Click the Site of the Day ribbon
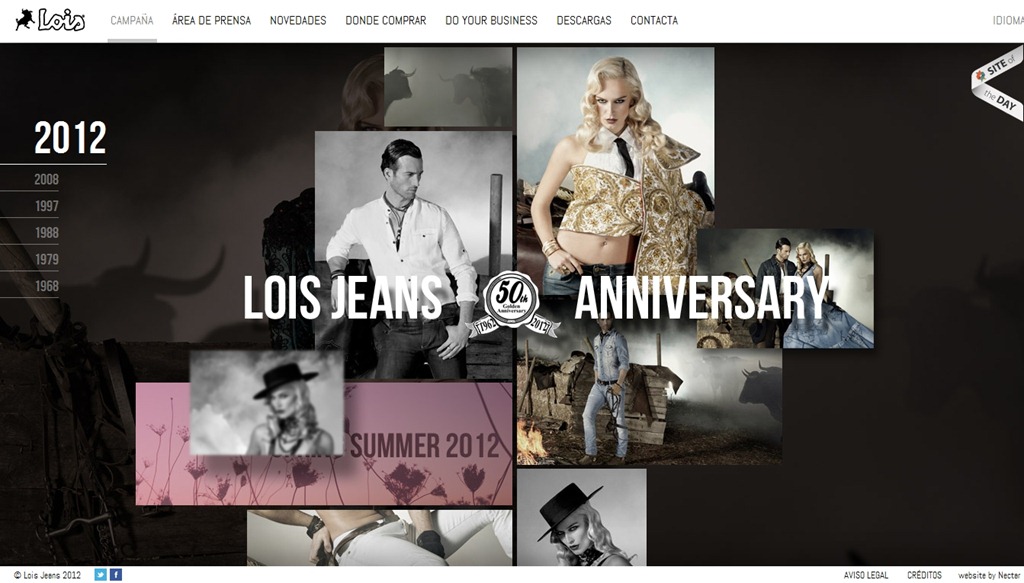 997,82
